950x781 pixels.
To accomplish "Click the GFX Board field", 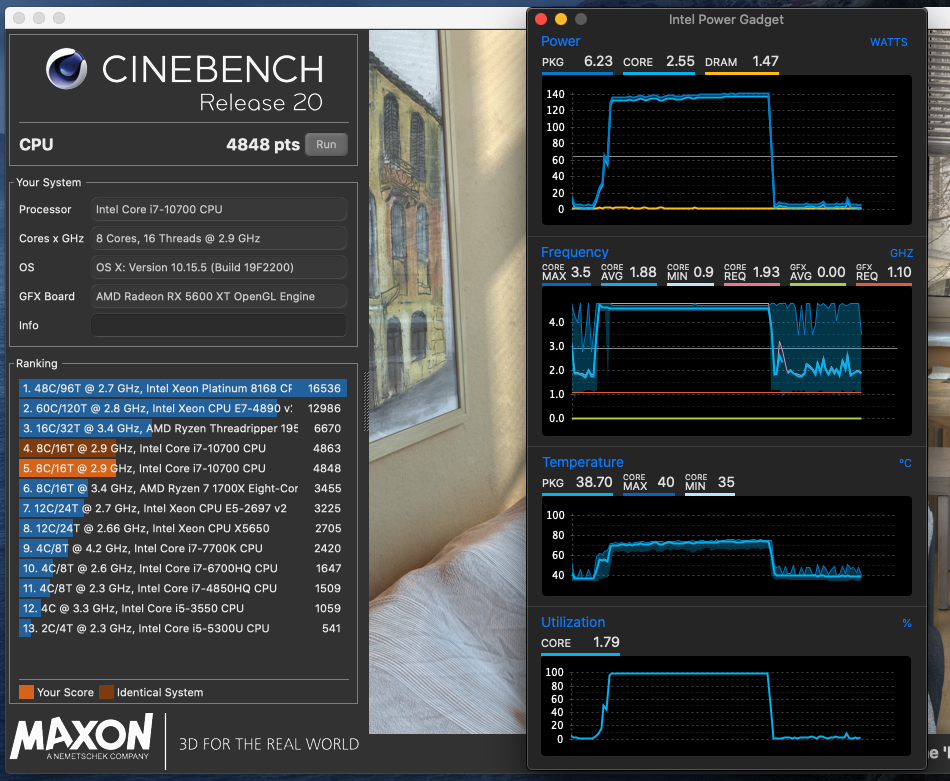I will [219, 296].
